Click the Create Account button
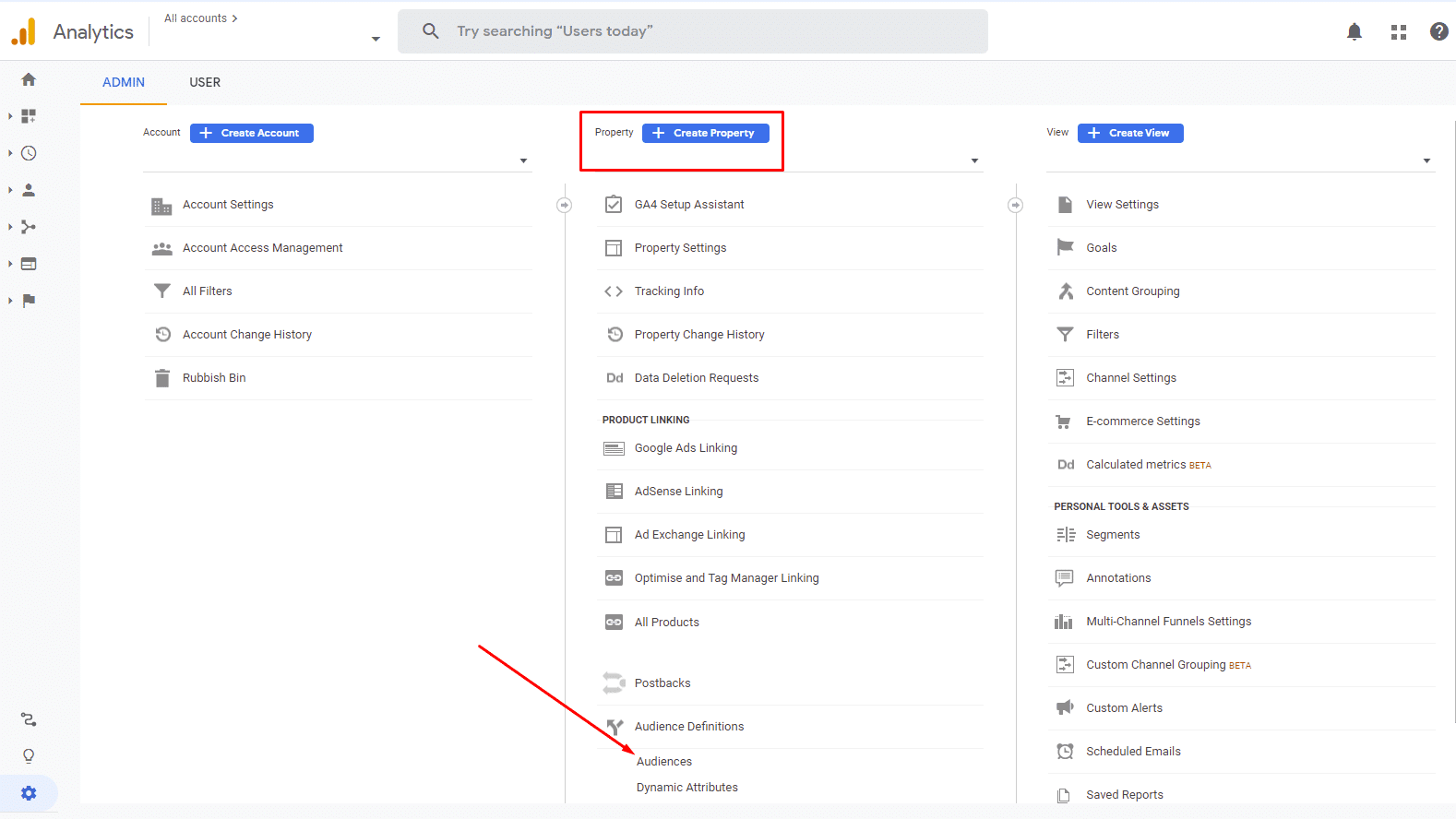Image resolution: width=1456 pixels, height=819 pixels. pos(252,133)
